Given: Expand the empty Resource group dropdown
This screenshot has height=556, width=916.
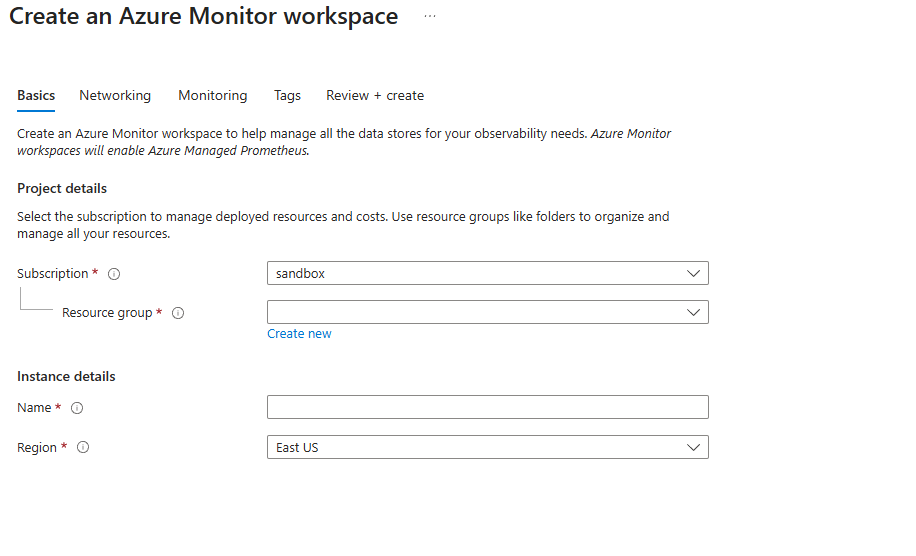Looking at the screenshot, I should tap(488, 312).
